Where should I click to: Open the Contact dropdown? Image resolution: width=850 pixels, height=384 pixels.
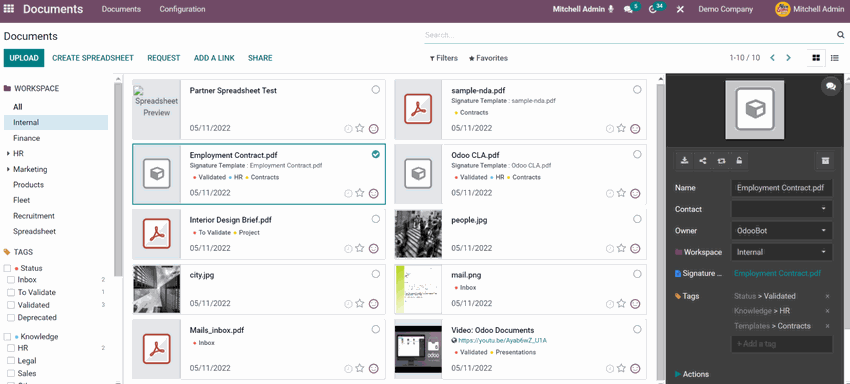[x=781, y=209]
